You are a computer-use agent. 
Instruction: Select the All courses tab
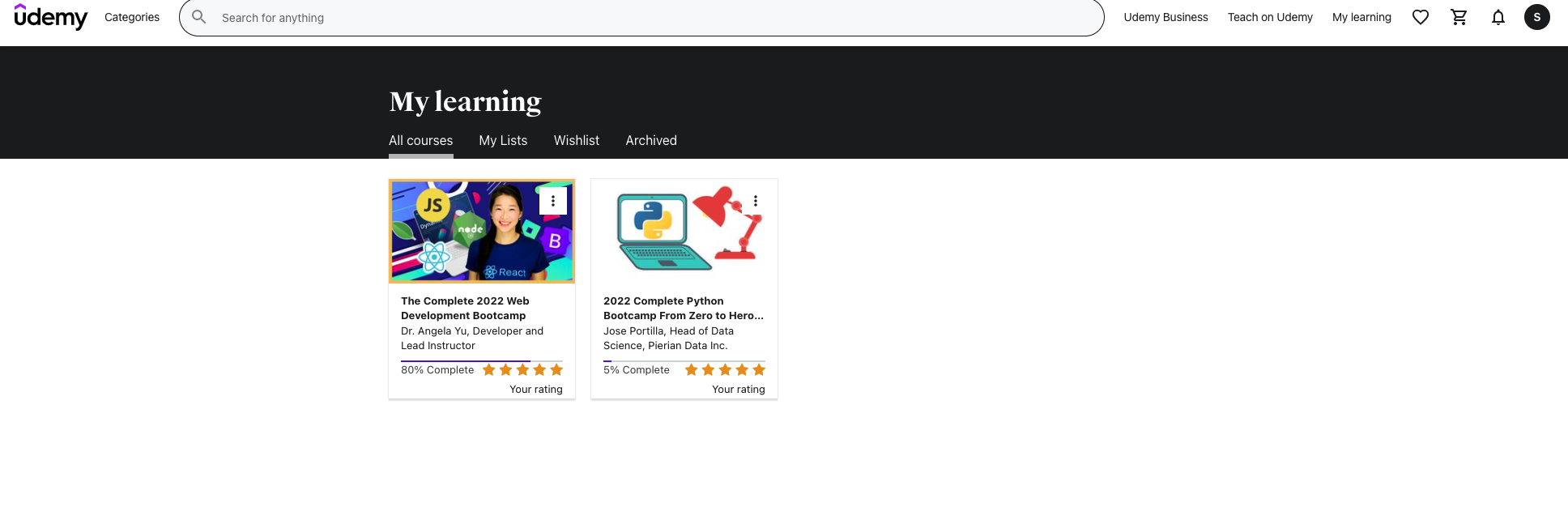pyautogui.click(x=421, y=141)
